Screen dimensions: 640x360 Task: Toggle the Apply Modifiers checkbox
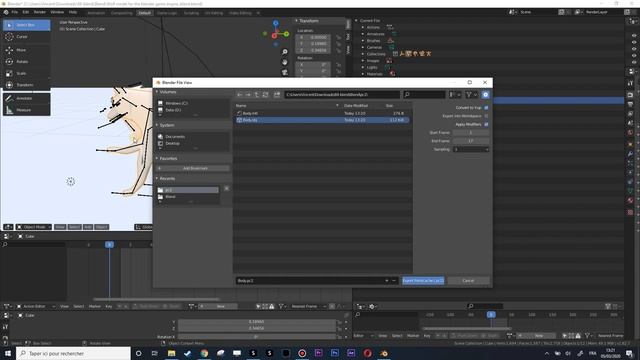pyautogui.click(x=486, y=124)
